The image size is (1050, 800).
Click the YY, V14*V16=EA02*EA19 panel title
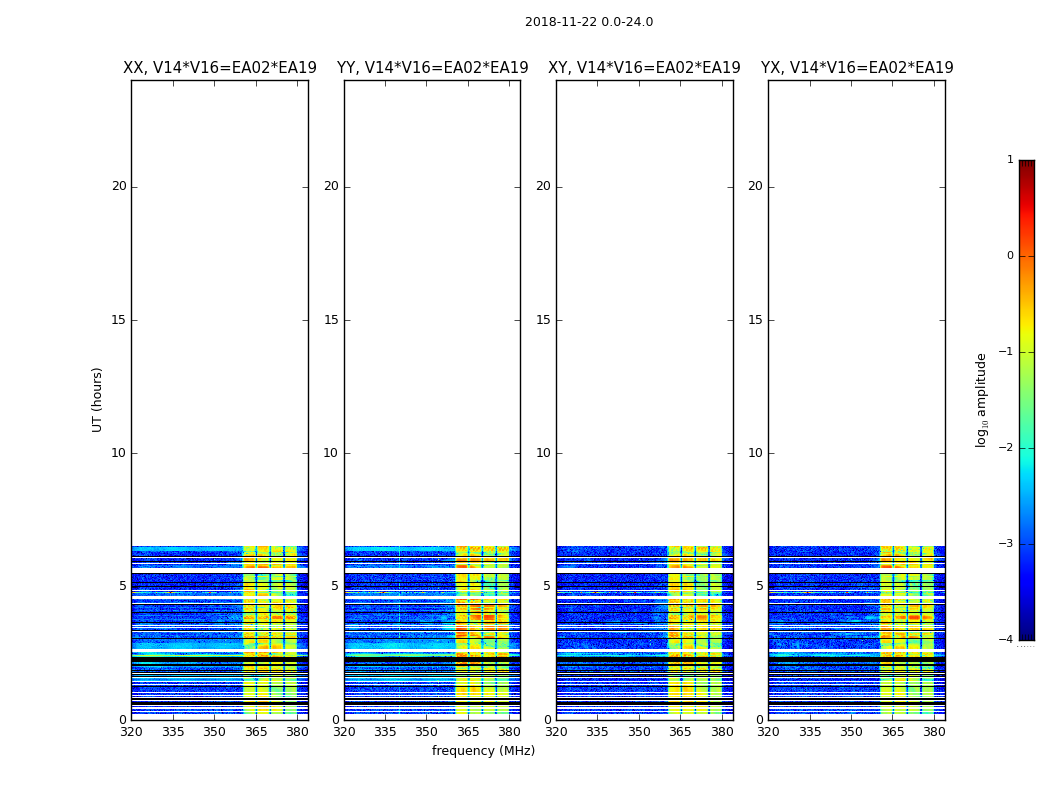(x=433, y=68)
